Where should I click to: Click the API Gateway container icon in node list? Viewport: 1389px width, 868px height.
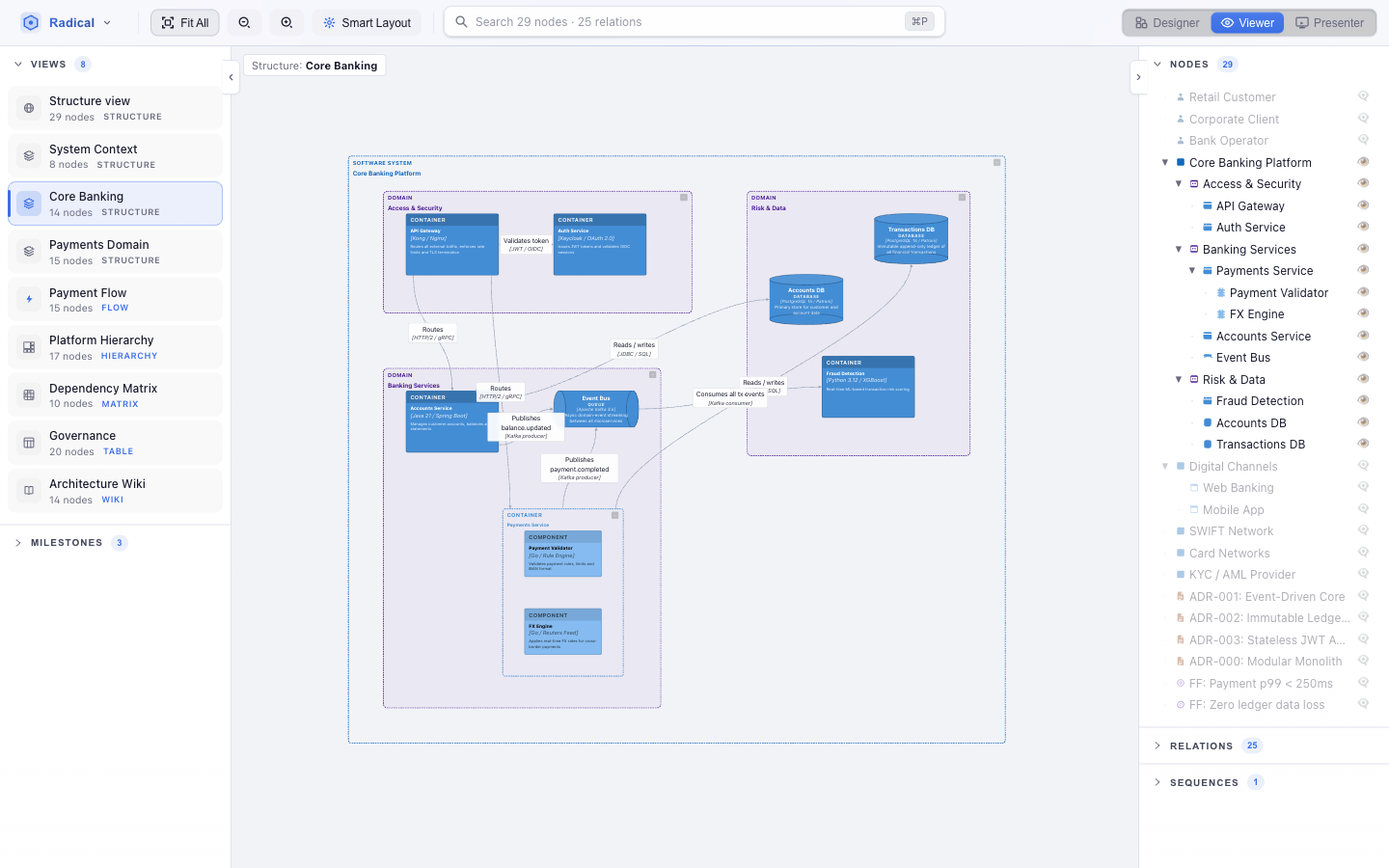point(1207,205)
